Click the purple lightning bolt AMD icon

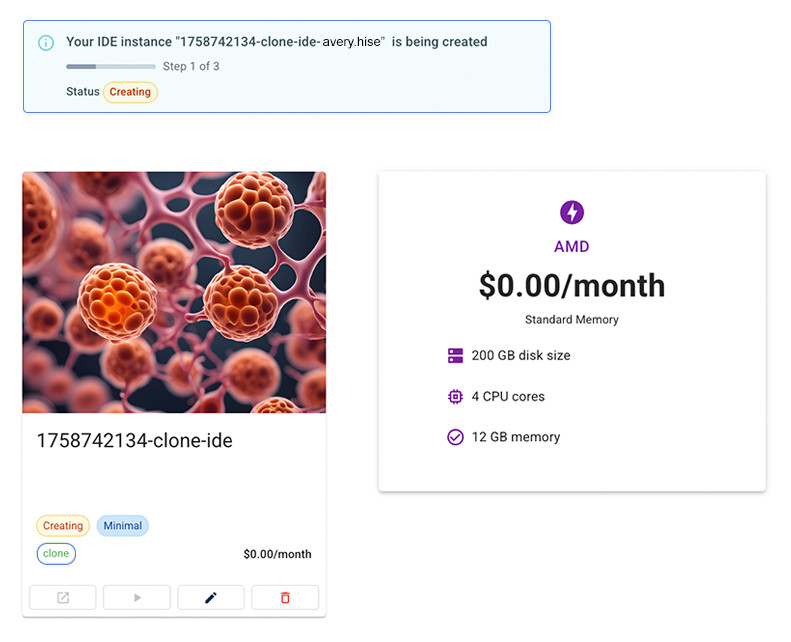point(572,212)
